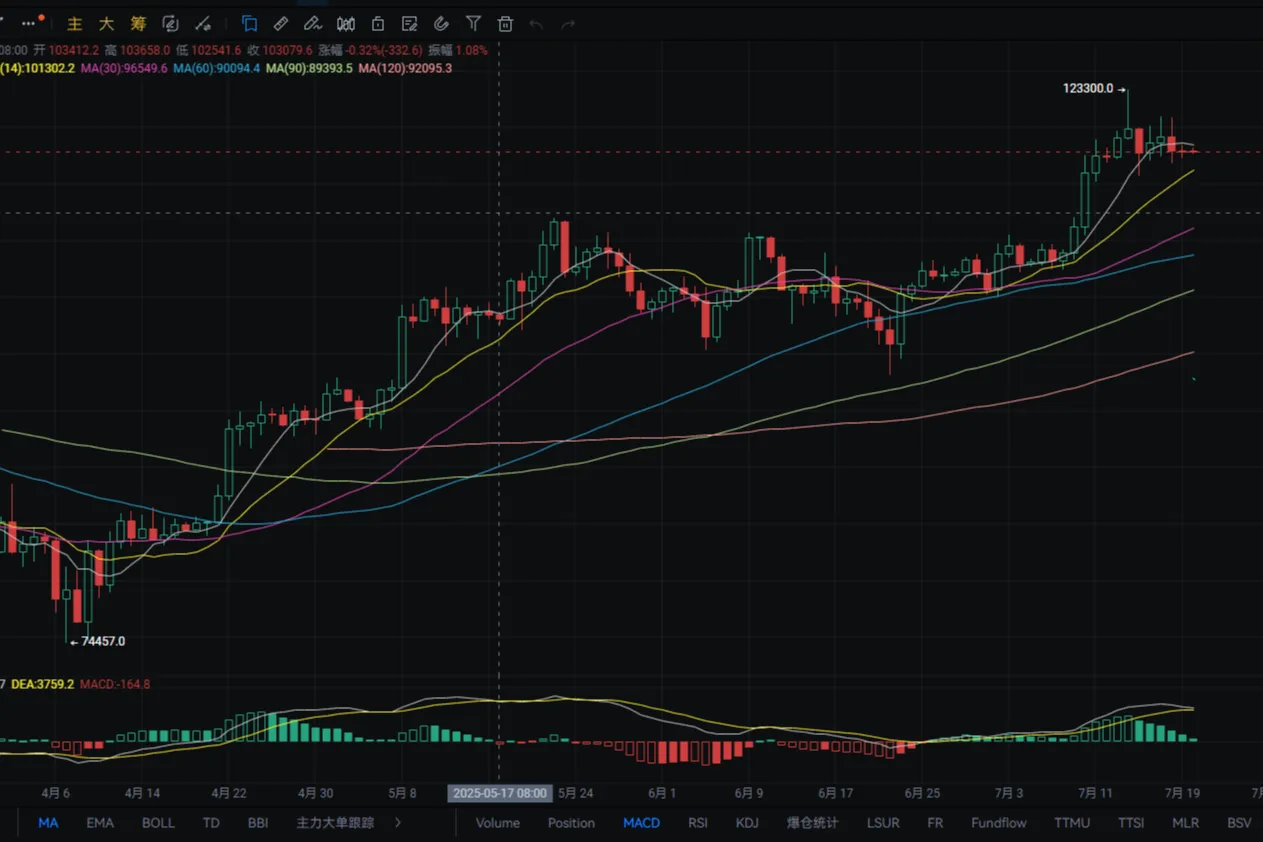Select the ruler measure tool
Image resolution: width=1263 pixels, height=842 pixels.
coord(281,23)
